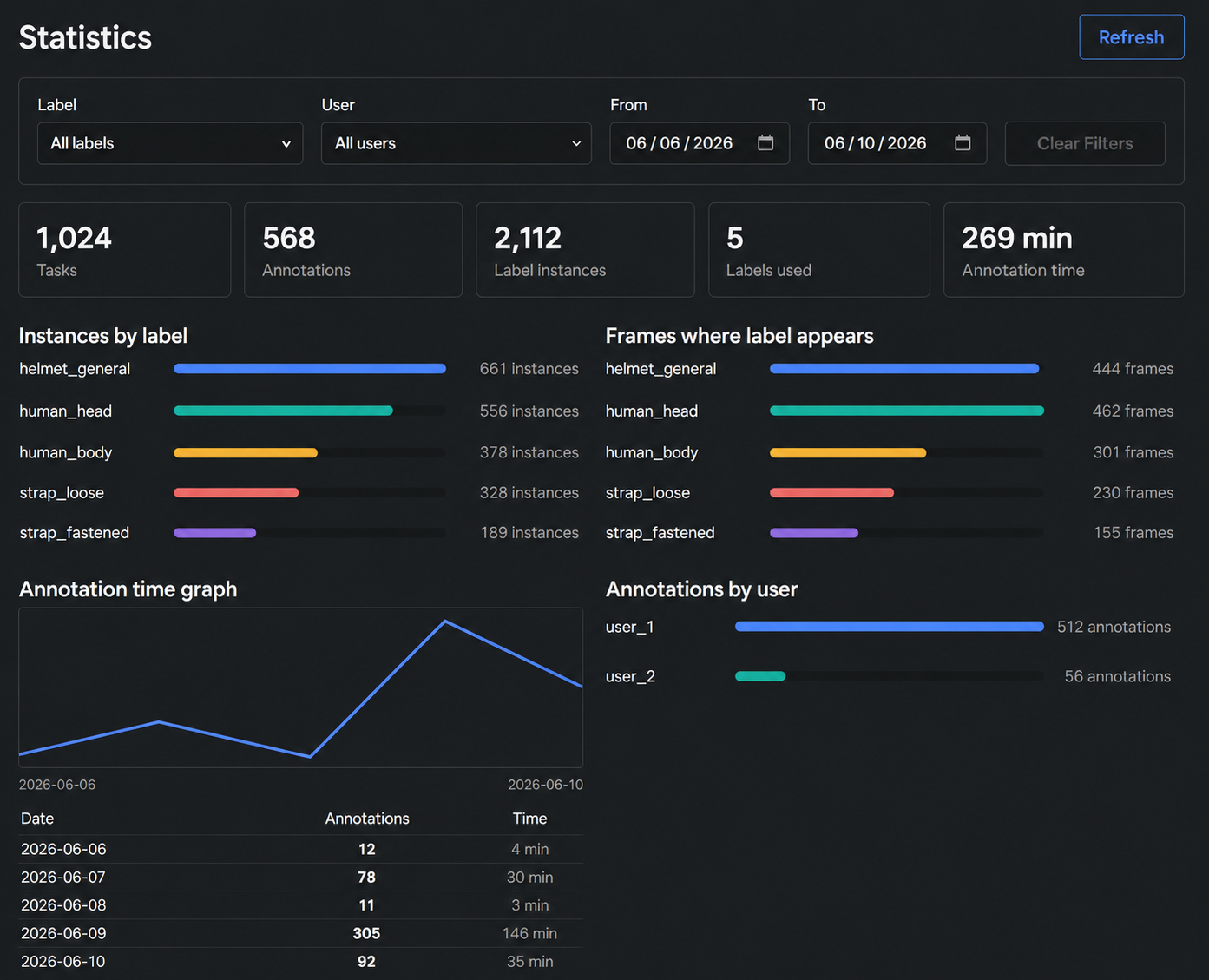Click '378 instances' value
The height and width of the screenshot is (980, 1209).
(x=529, y=452)
